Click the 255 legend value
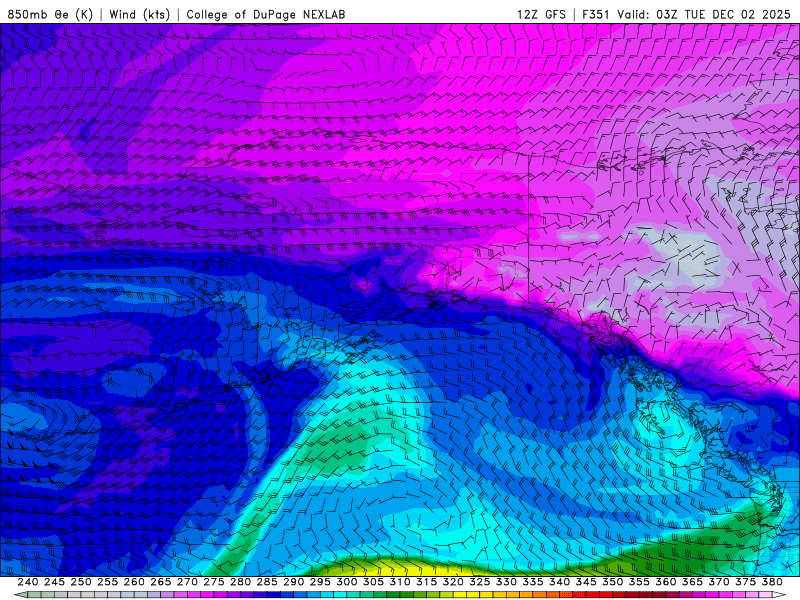Screen dimensions: 800x600 107,582
